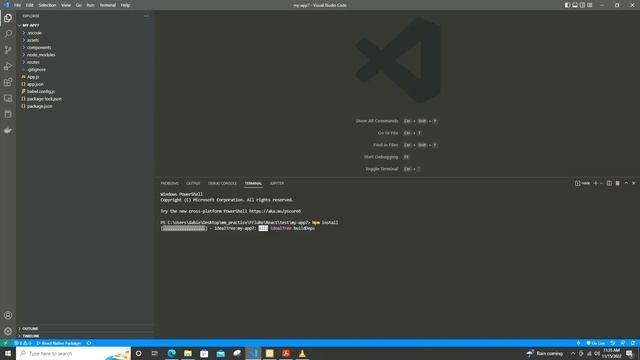Open Microsoft Edge from the taskbar
This screenshot has width=640, height=360.
coord(171,353)
